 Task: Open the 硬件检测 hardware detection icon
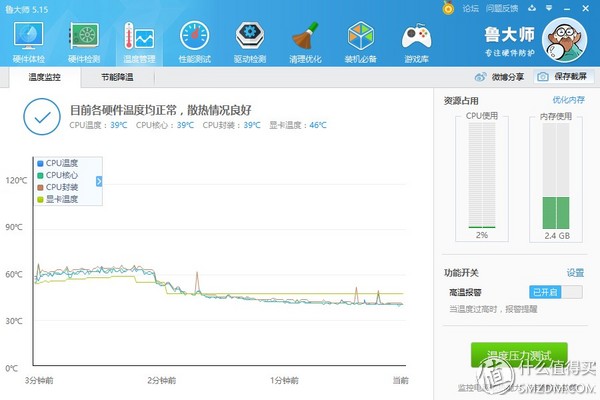[x=84, y=36]
